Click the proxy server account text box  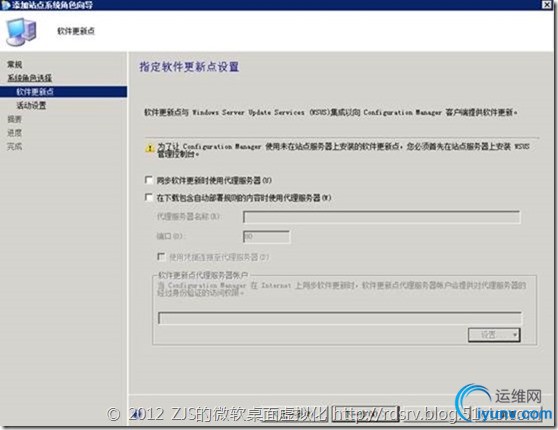pyautogui.click(x=340, y=318)
